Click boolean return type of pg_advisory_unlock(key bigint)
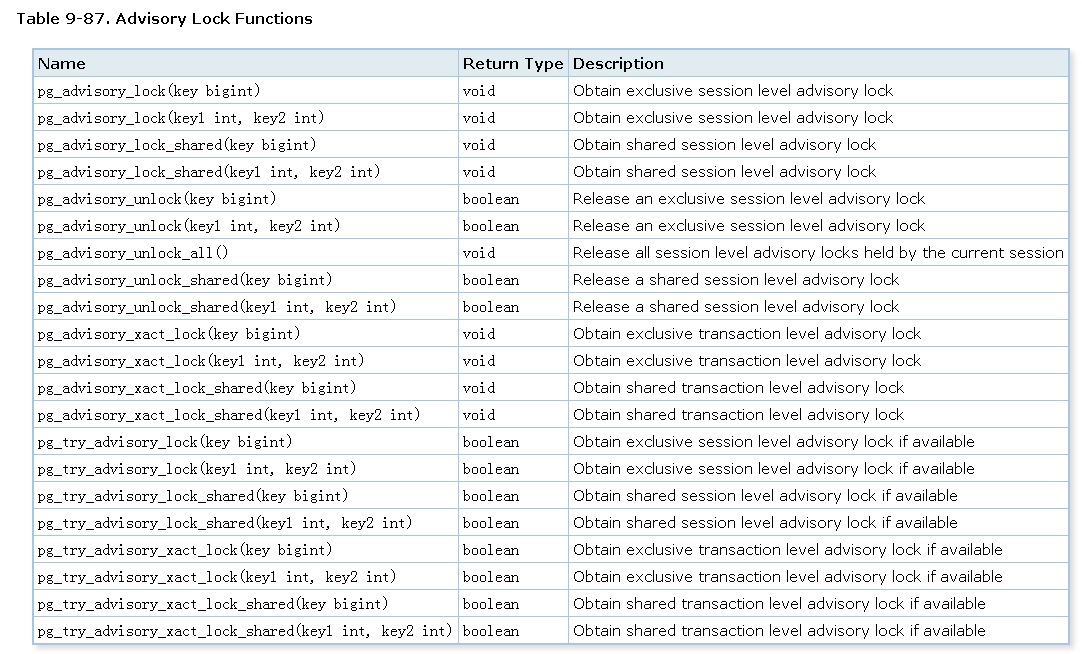This screenshot has height=654, width=1082. pyautogui.click(x=491, y=199)
